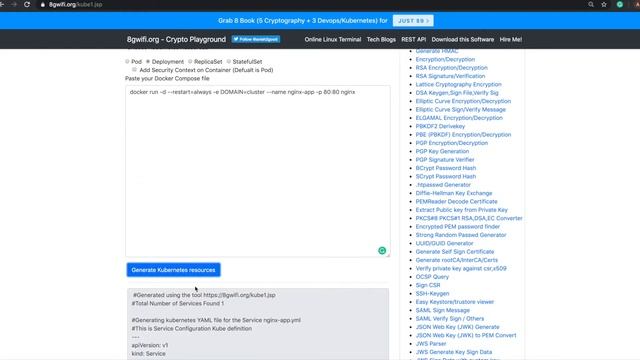The height and width of the screenshot is (360, 640).
Task: Open the .htpasswd Generator link
Action: pyautogui.click(x=443, y=185)
